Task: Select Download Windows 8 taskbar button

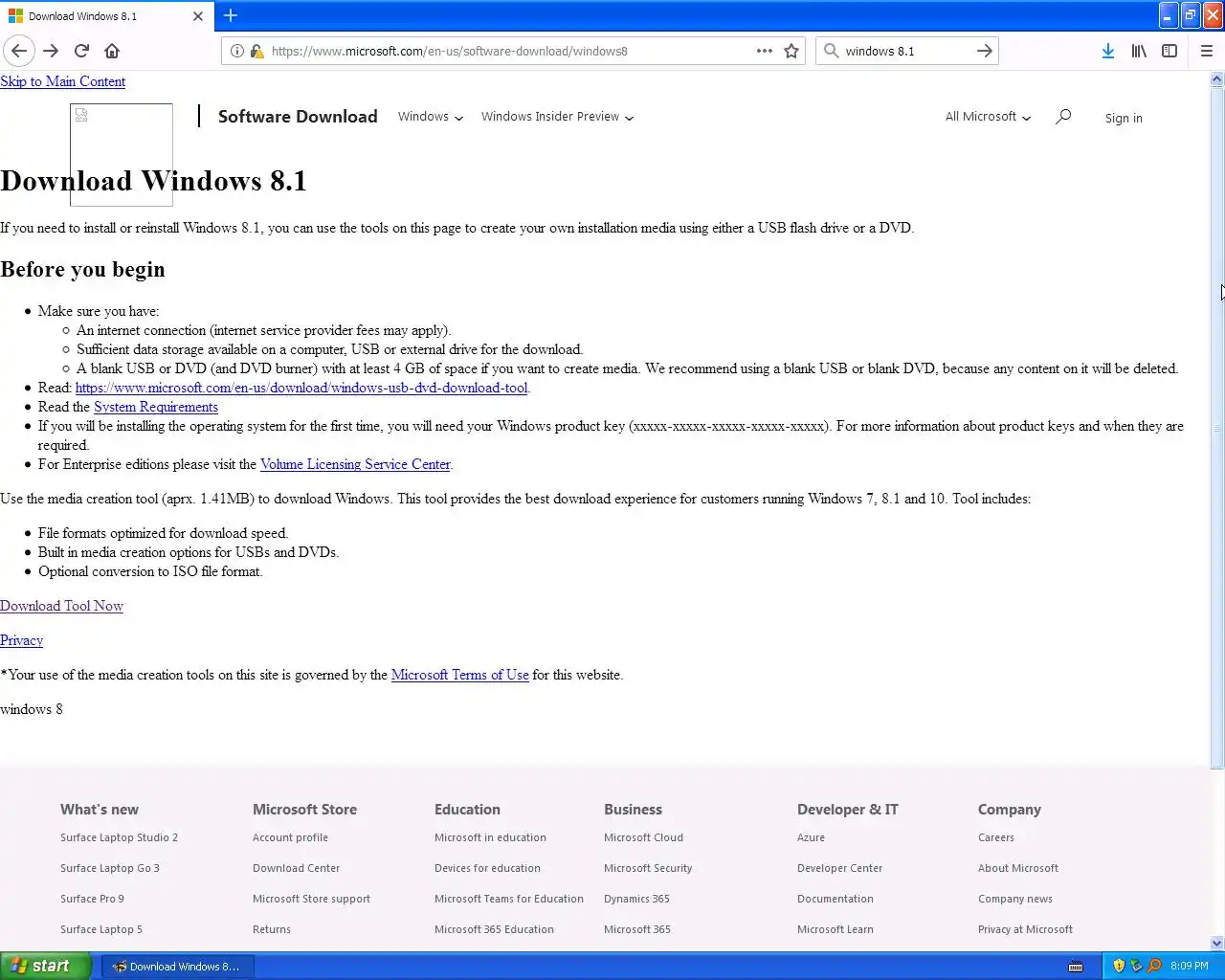Action: click(x=178, y=967)
